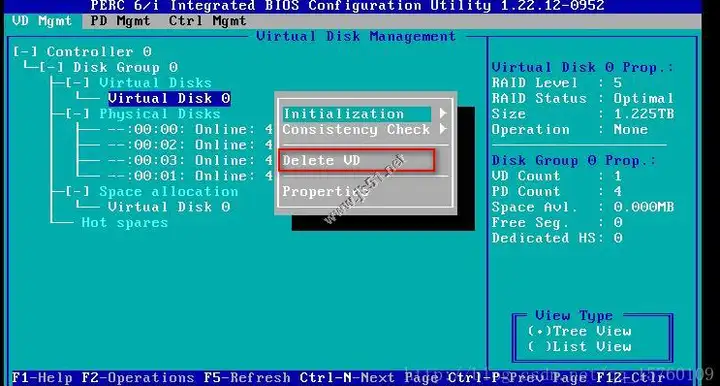Select physical disk 00:00 row
This screenshot has width=720, height=386.
point(190,129)
